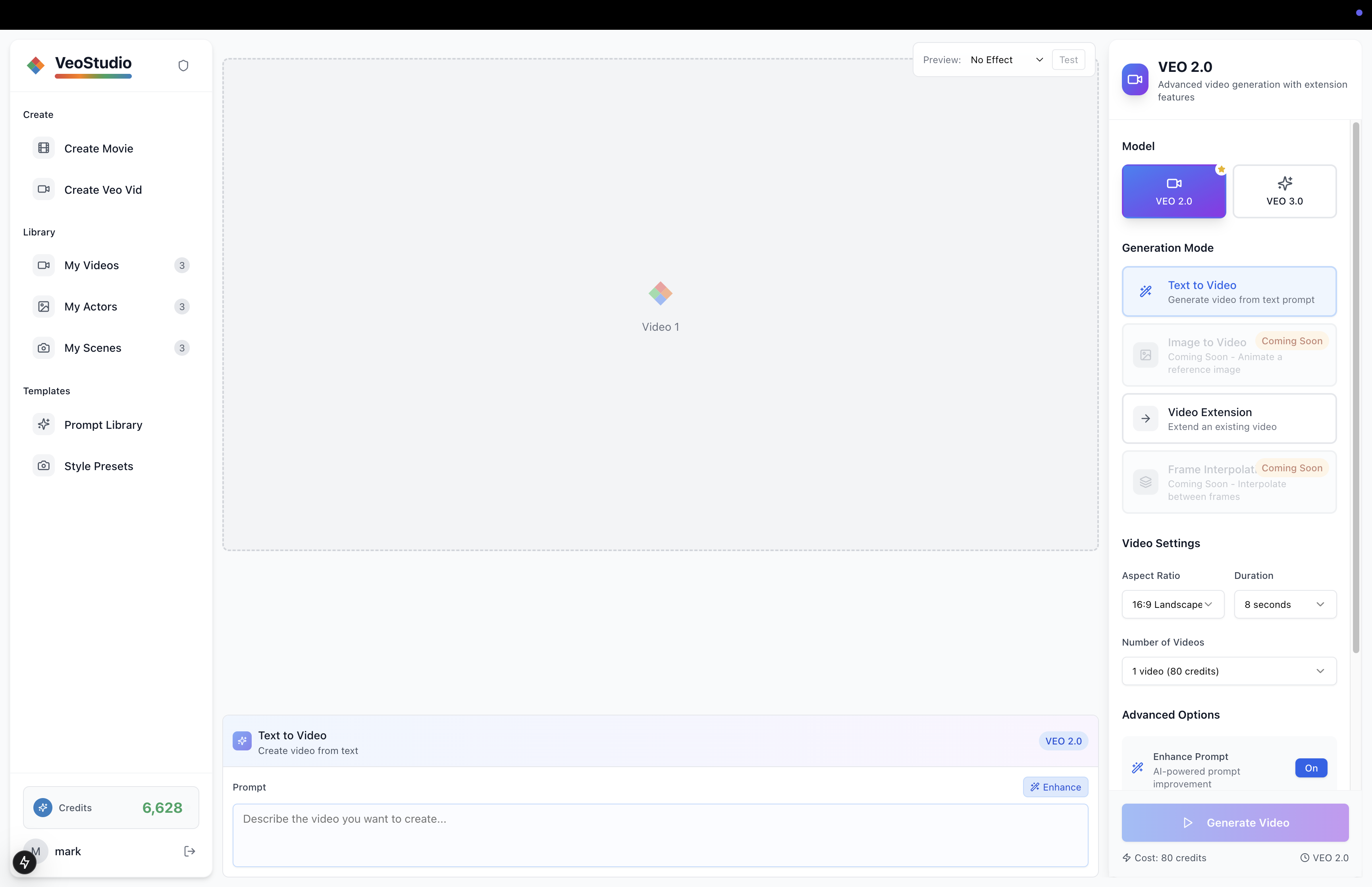Click the Text to Video panel sparkle icon
1372x887 pixels.
pos(242,741)
